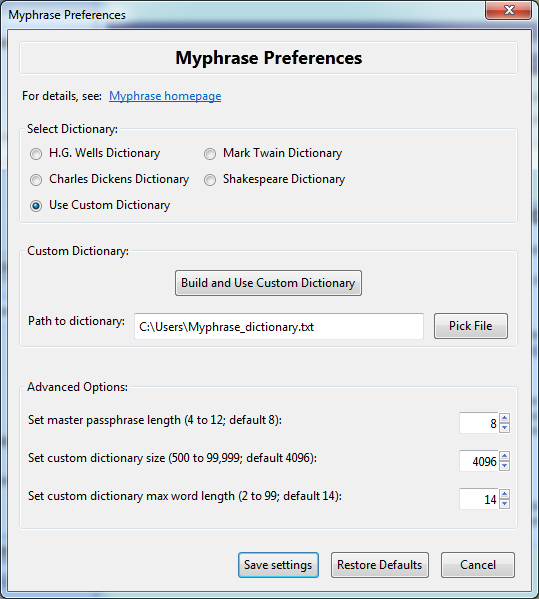Click the Pick File button

pyautogui.click(x=471, y=326)
